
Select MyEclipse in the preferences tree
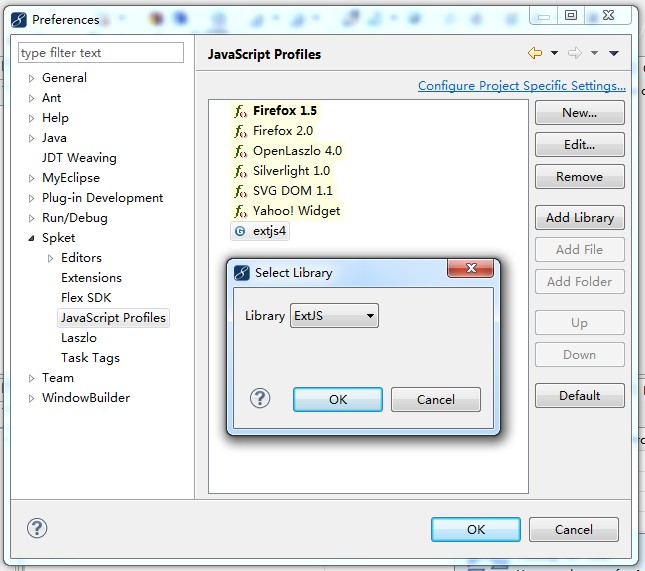(71, 178)
